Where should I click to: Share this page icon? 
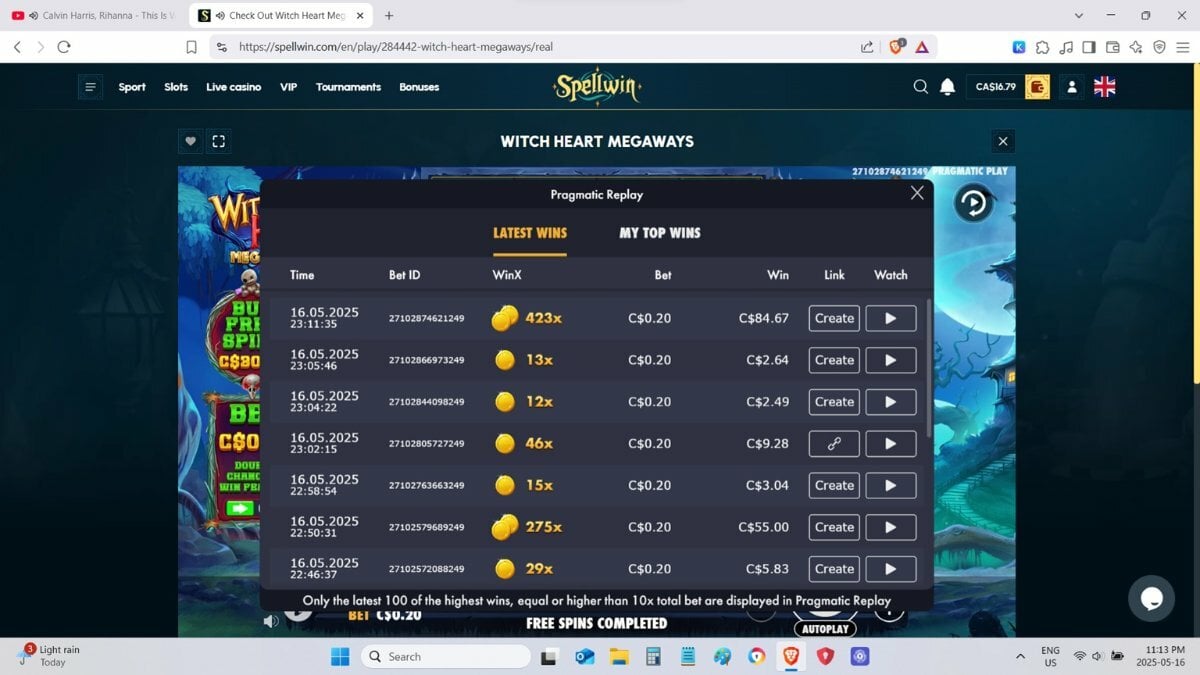pyautogui.click(x=867, y=46)
